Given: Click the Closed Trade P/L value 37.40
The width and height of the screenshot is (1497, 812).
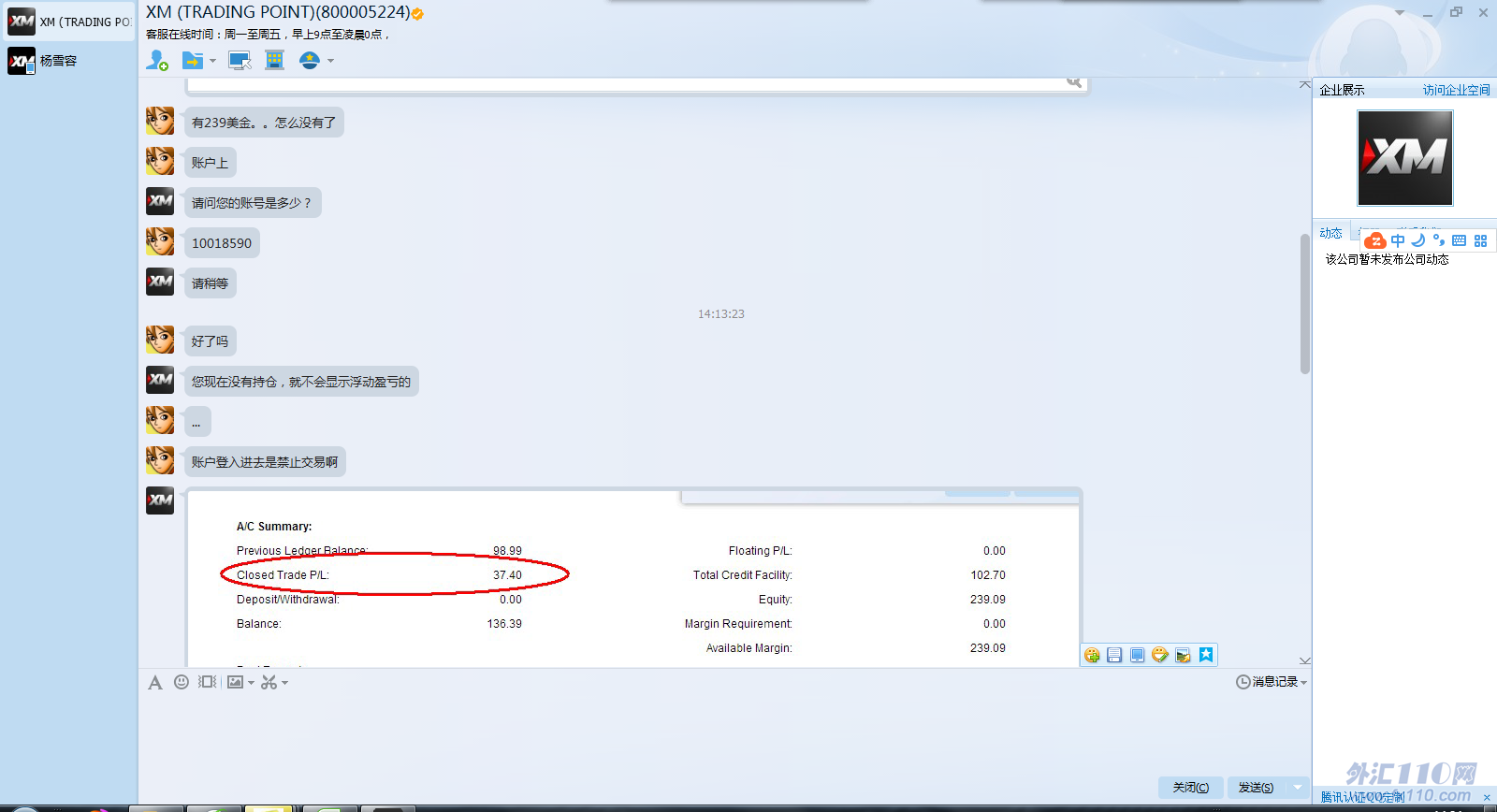Looking at the screenshot, I should [507, 575].
